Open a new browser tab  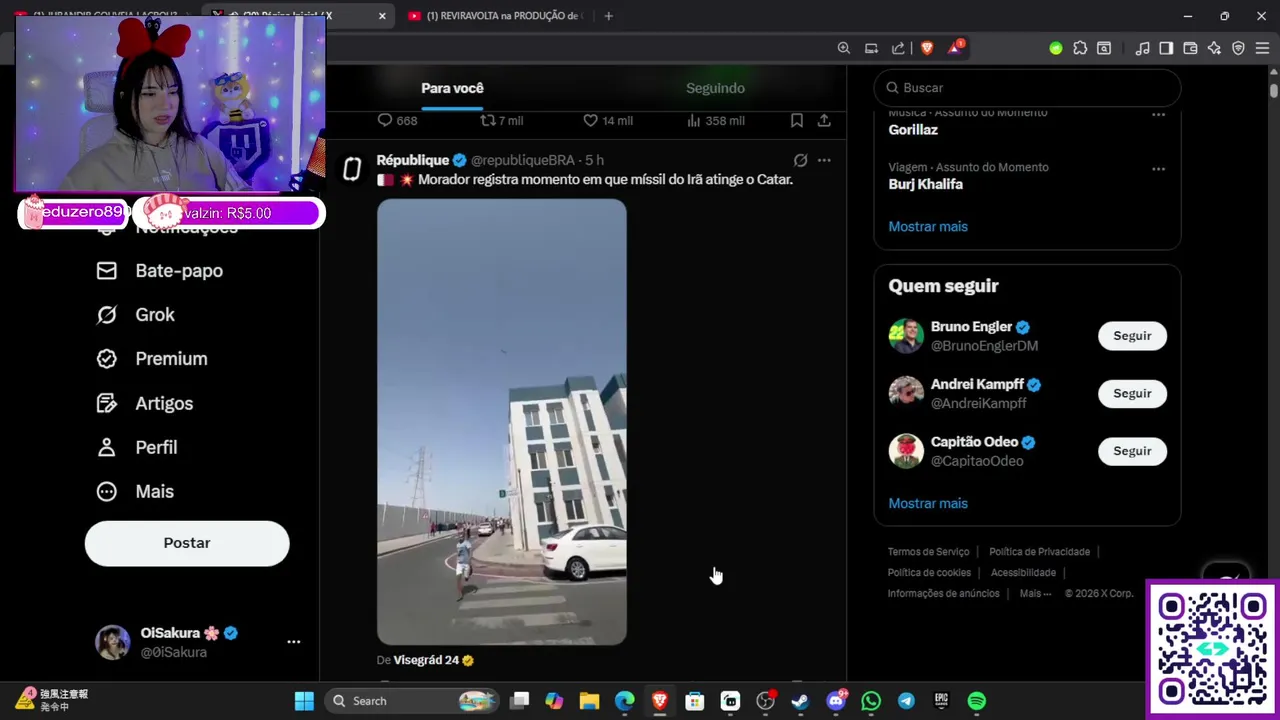(608, 16)
